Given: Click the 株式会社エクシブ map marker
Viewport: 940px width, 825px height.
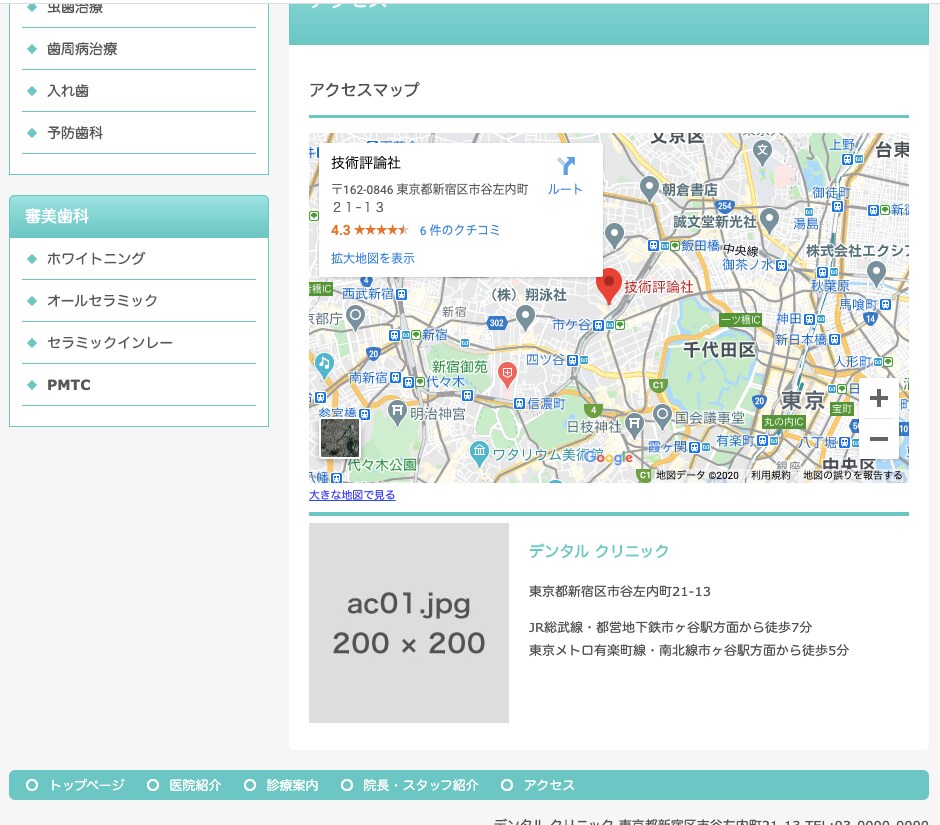Looking at the screenshot, I should click(x=876, y=273).
